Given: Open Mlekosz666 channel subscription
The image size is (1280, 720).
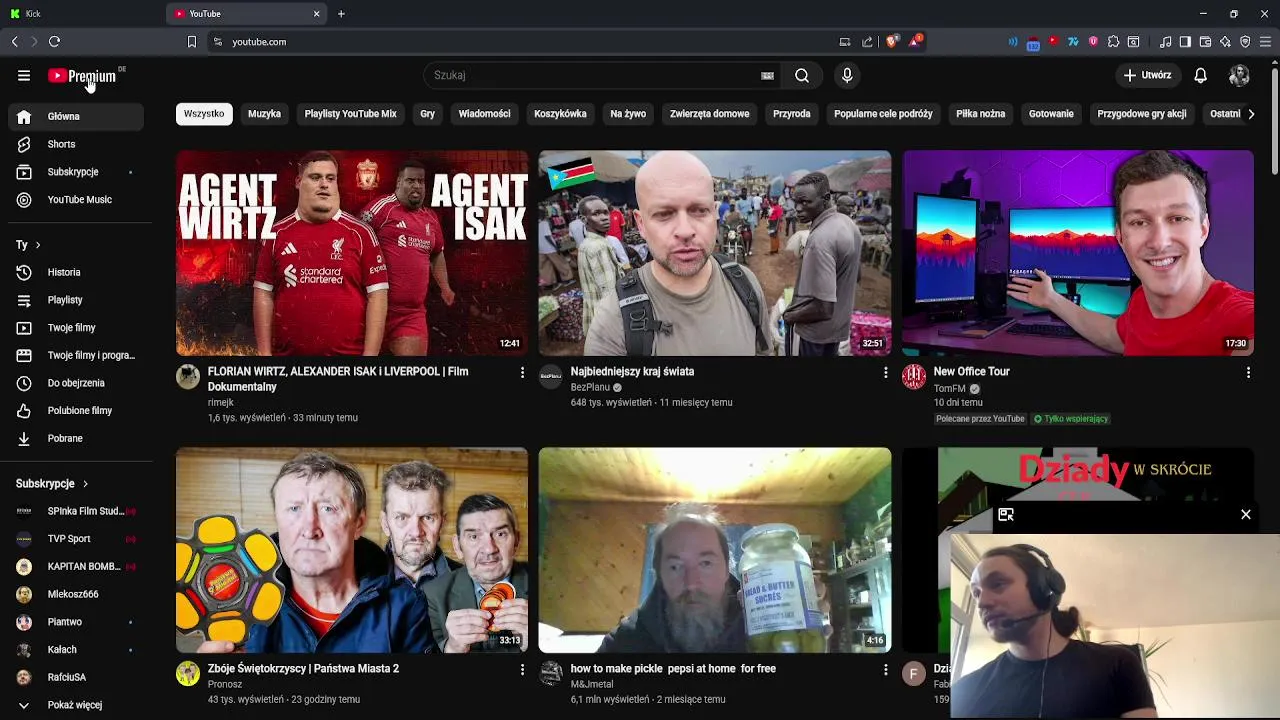Looking at the screenshot, I should click(x=76, y=594).
